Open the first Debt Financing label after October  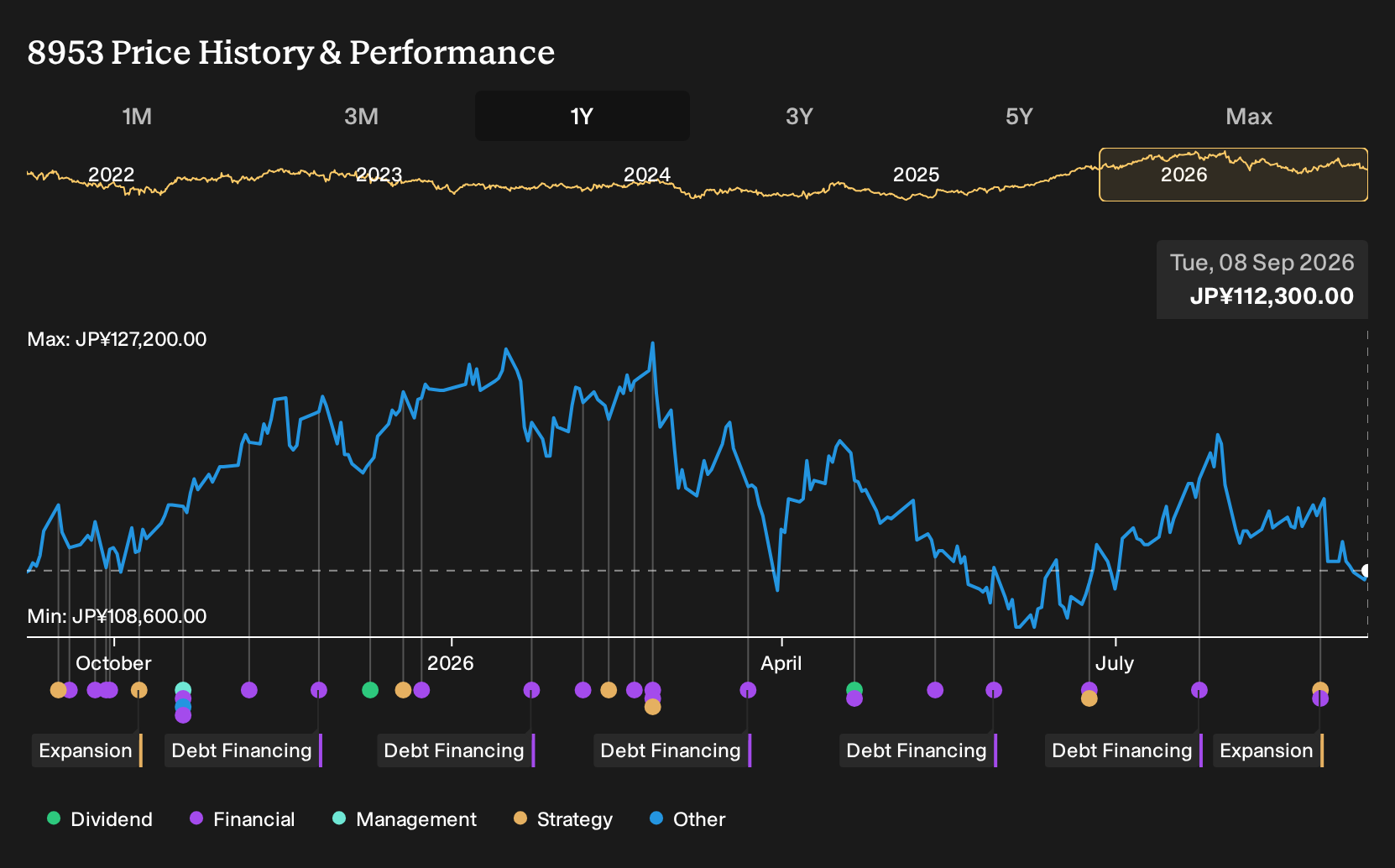pos(243,750)
